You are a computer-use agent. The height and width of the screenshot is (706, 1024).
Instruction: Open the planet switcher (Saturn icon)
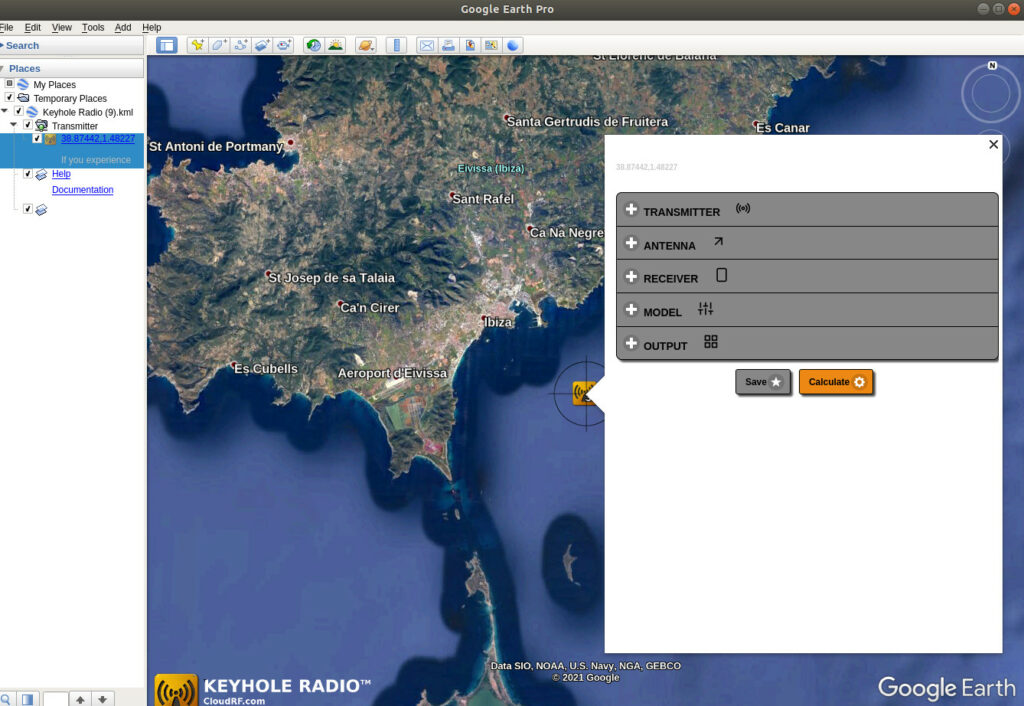366,45
